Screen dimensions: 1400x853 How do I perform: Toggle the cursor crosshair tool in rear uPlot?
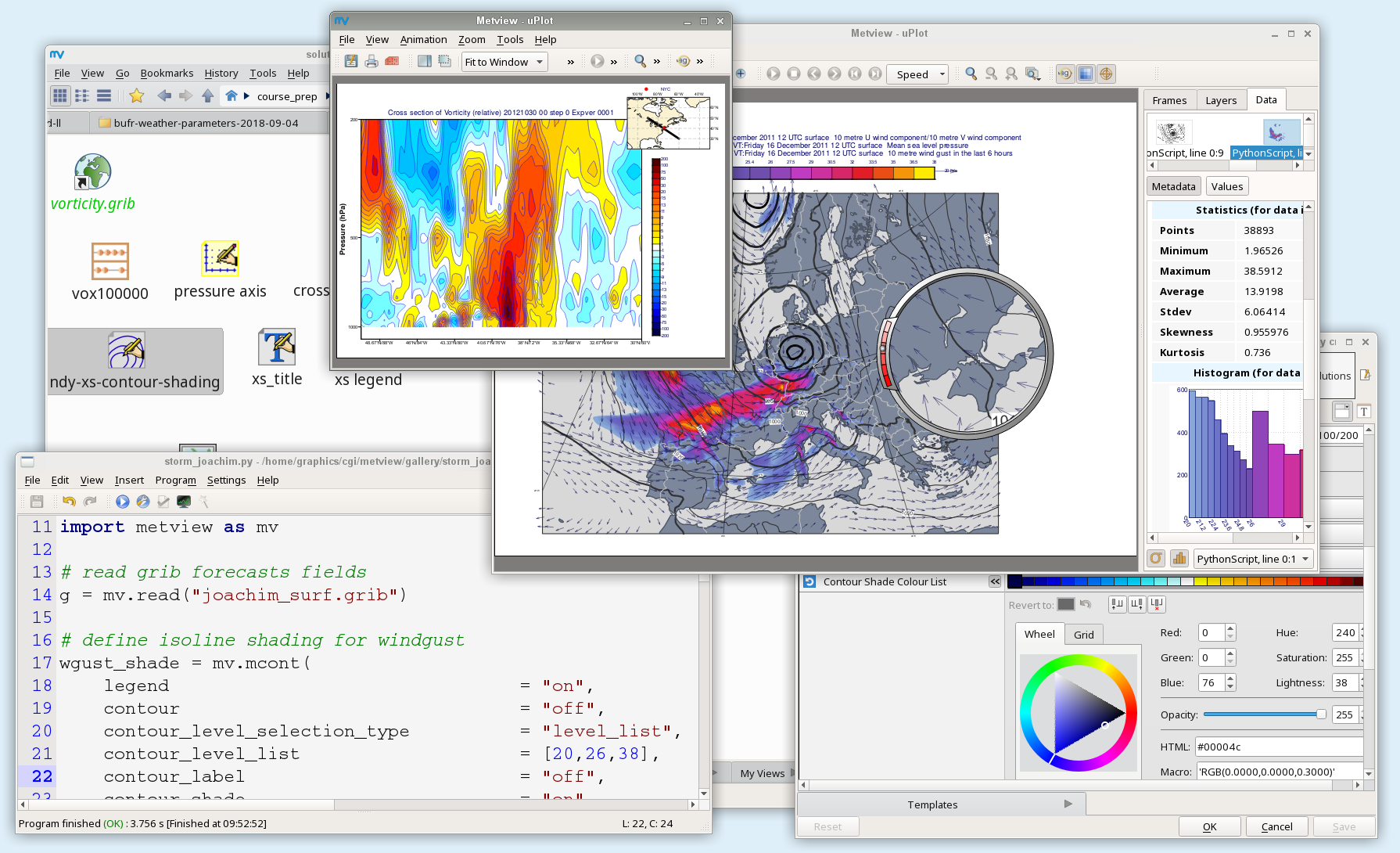(1106, 74)
